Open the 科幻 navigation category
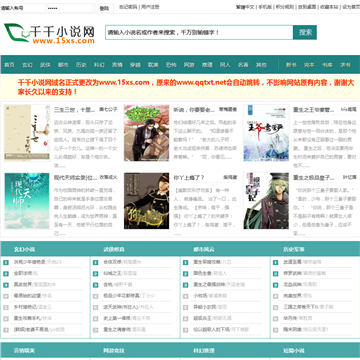Image resolution: width=360 pixels, height=360 pixels. pyautogui.click(x=99, y=65)
